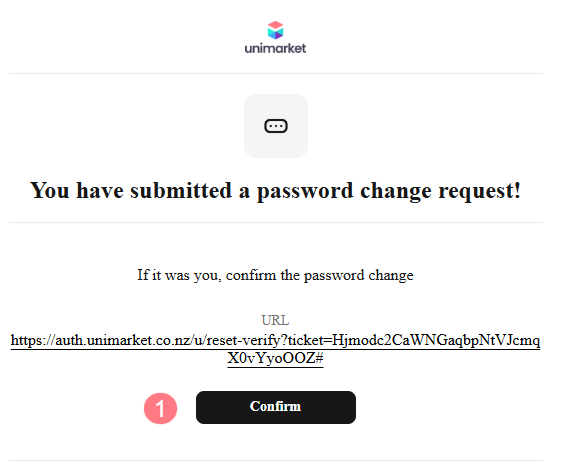The height and width of the screenshot is (461, 564).
Task: Click the unimarket wordmark text
Action: coord(276,48)
